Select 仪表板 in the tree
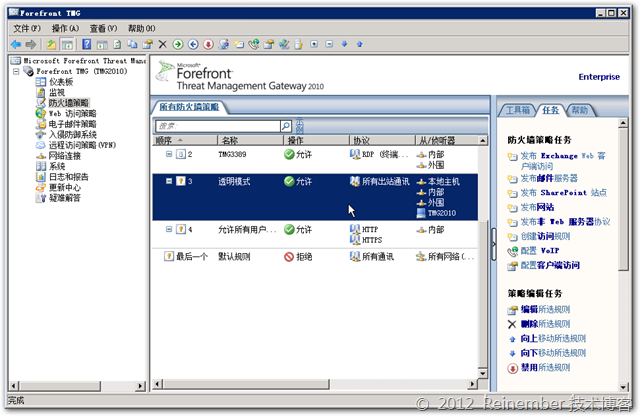Screen dimensions: 640x416 (x=61, y=82)
